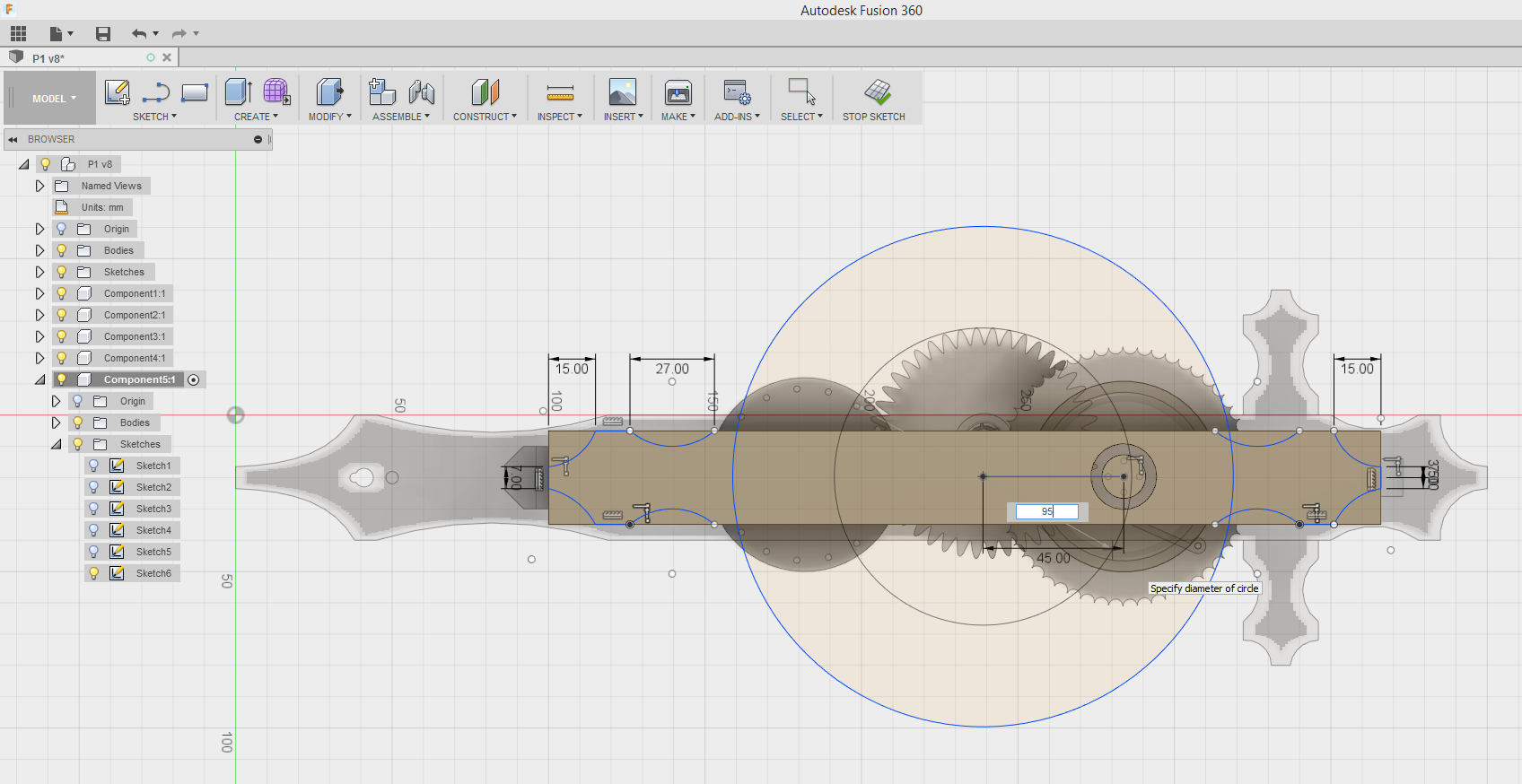The image size is (1522, 784).
Task: Toggle visibility of P1 v8 root
Action: pyautogui.click(x=46, y=164)
